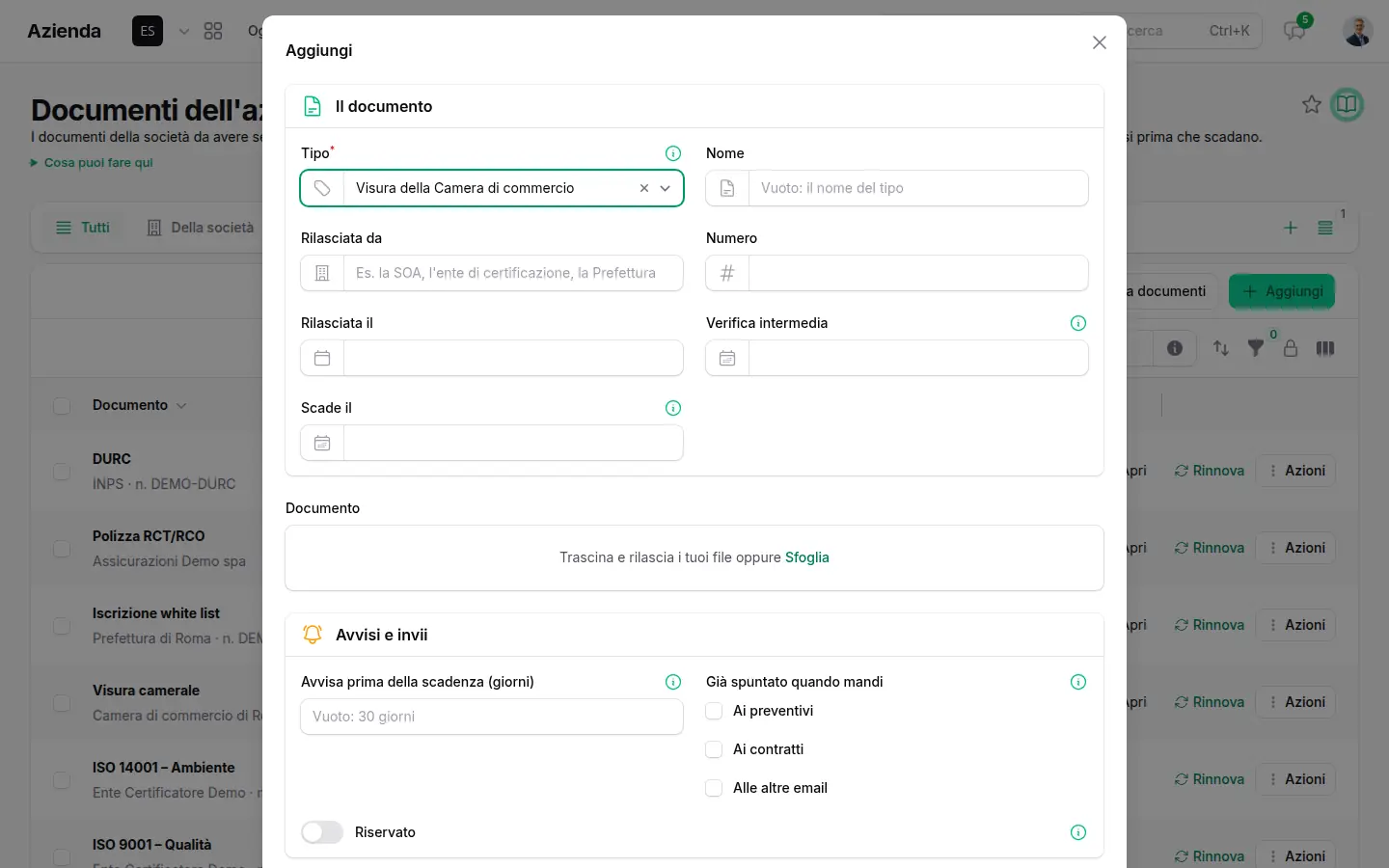Switch to the Della società tab
1389x868 pixels.
201,228
